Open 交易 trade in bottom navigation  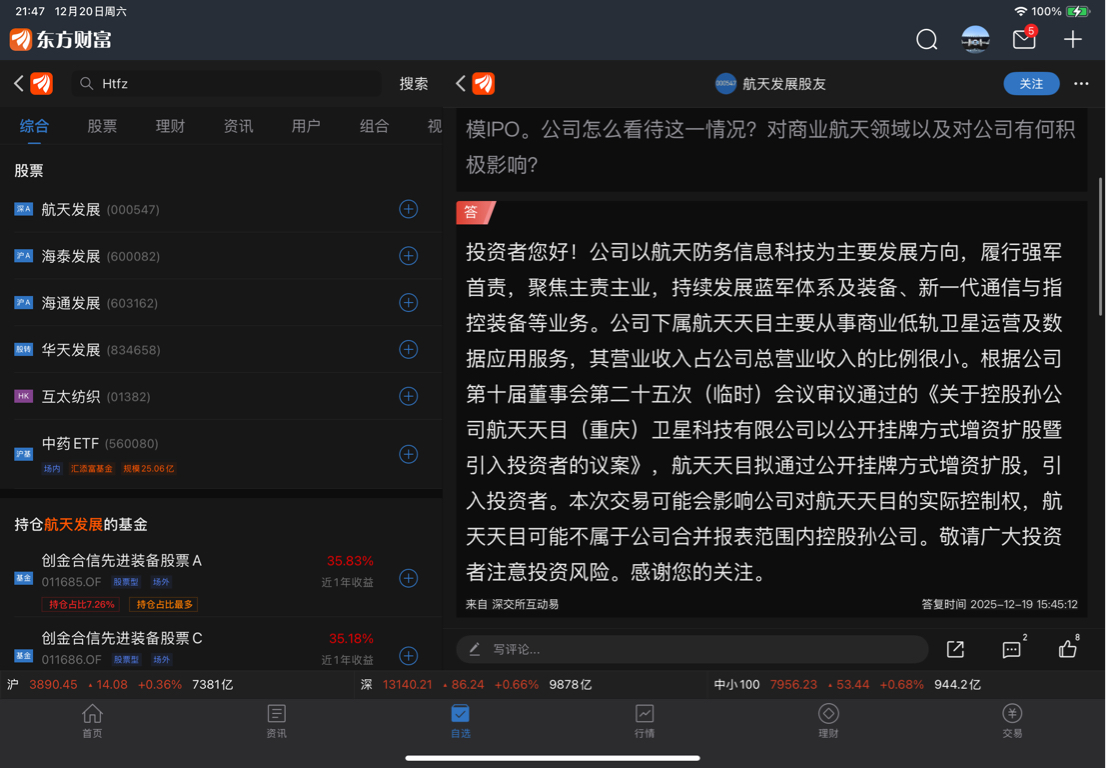point(1012,721)
